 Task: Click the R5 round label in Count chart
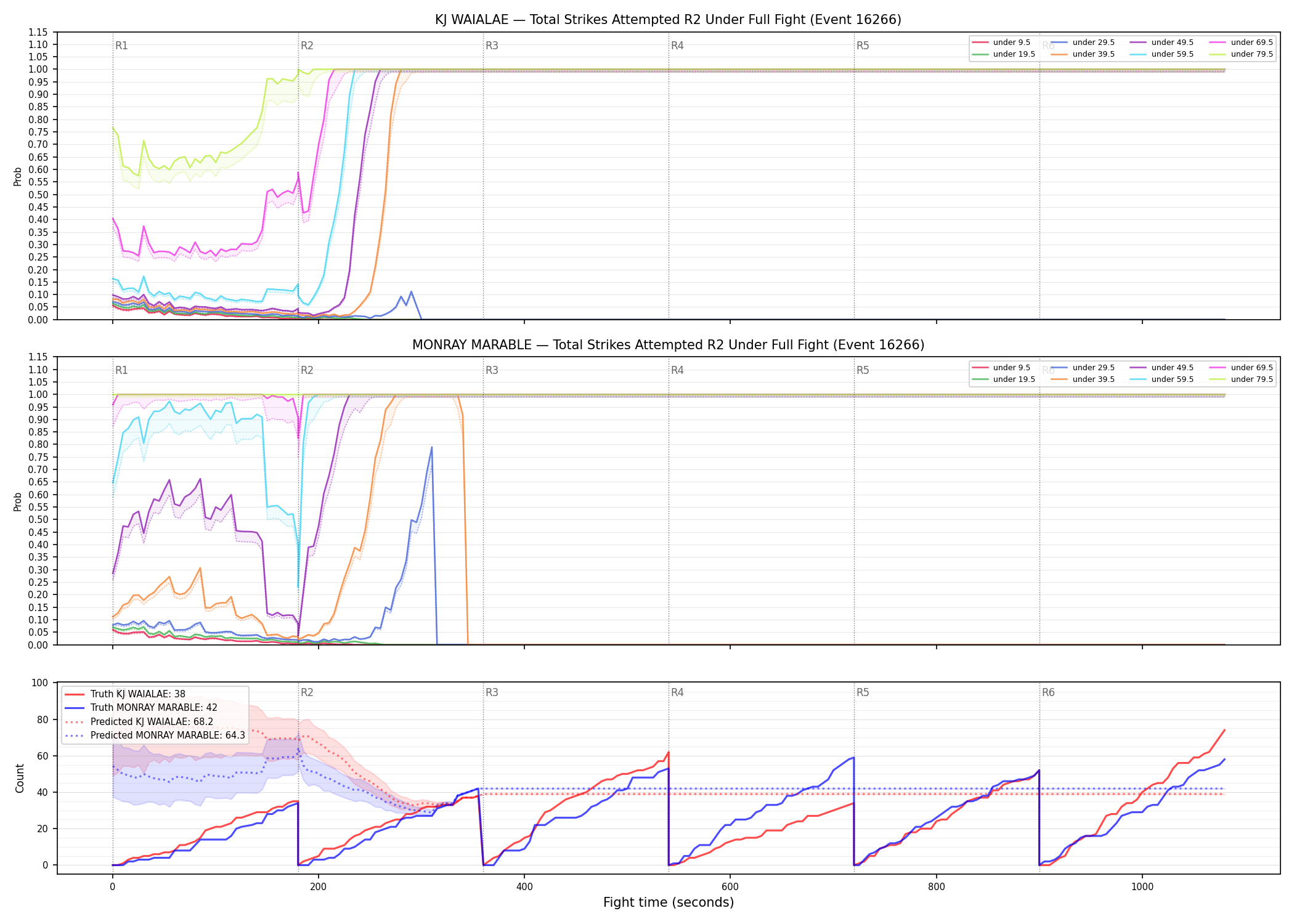[x=863, y=692]
